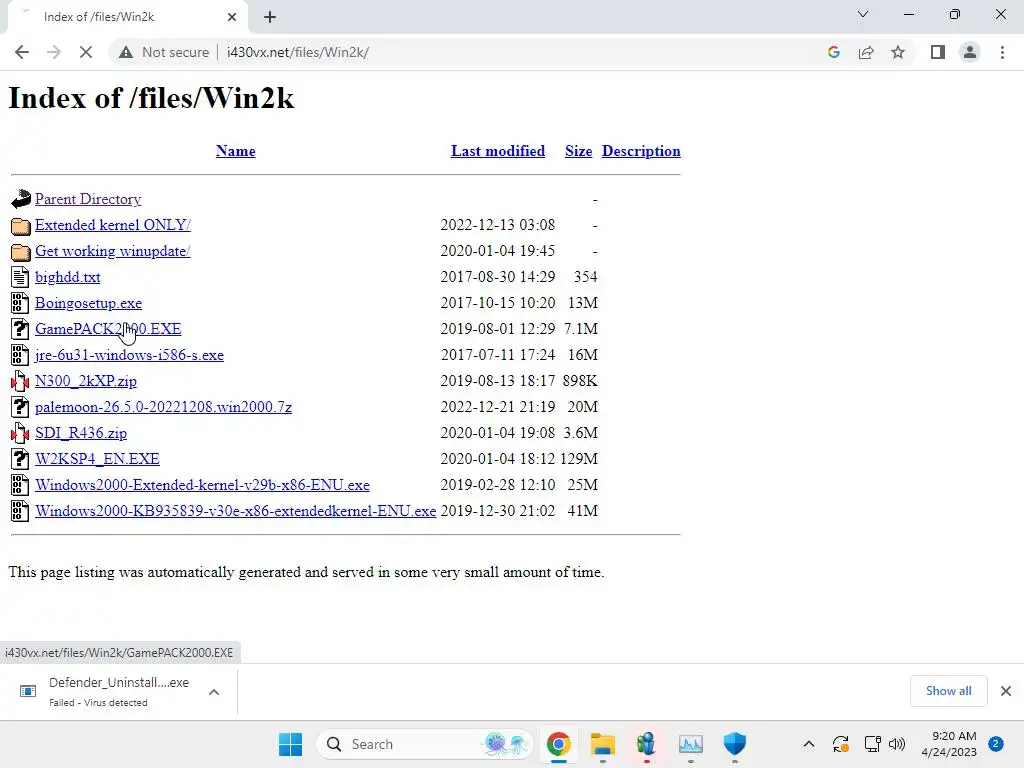Open Chrome's three-dot menu
This screenshot has height=768, width=1024.
1002,52
